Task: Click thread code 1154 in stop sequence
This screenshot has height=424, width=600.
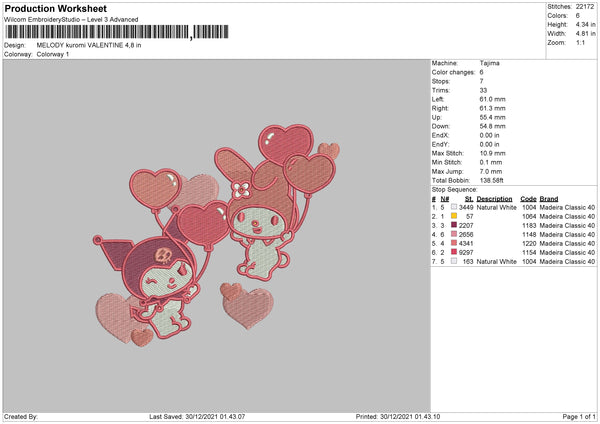Action: point(529,252)
